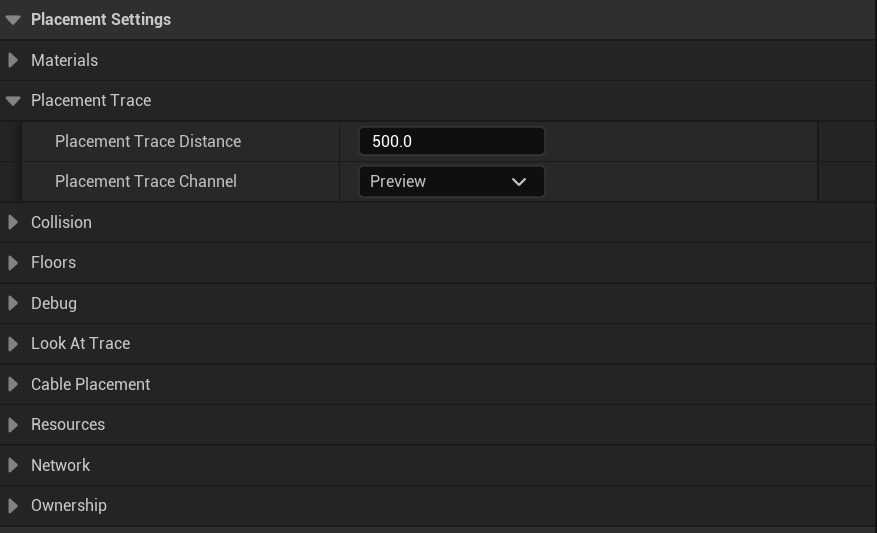Expand the Resources category arrow

tap(13, 424)
